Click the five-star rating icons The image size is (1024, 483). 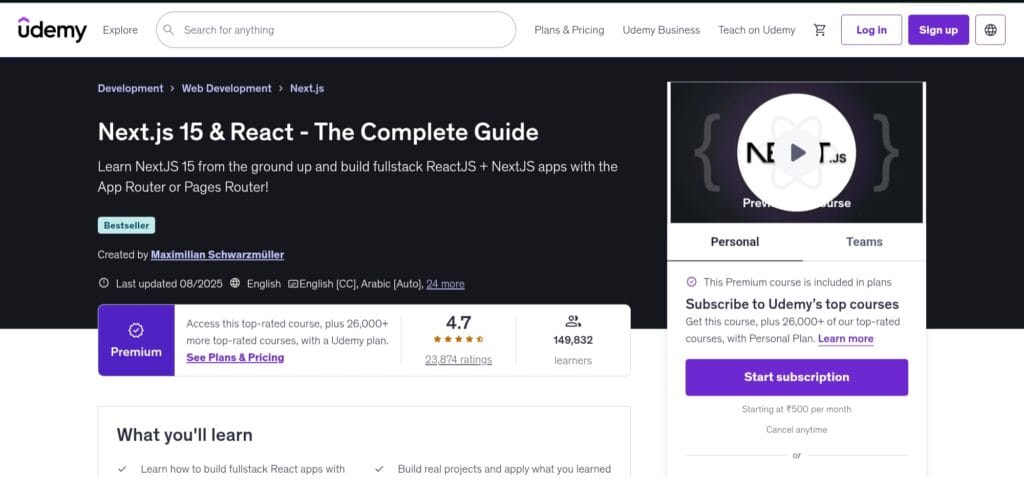[x=458, y=339]
